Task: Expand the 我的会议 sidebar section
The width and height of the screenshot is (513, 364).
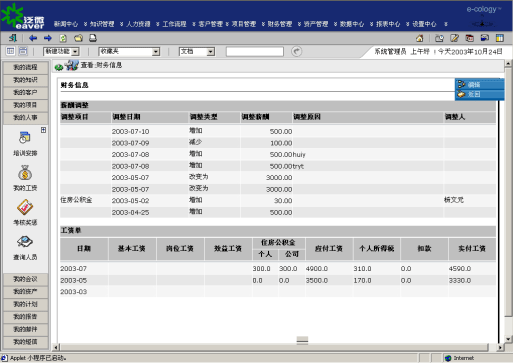Action: [x=25, y=279]
